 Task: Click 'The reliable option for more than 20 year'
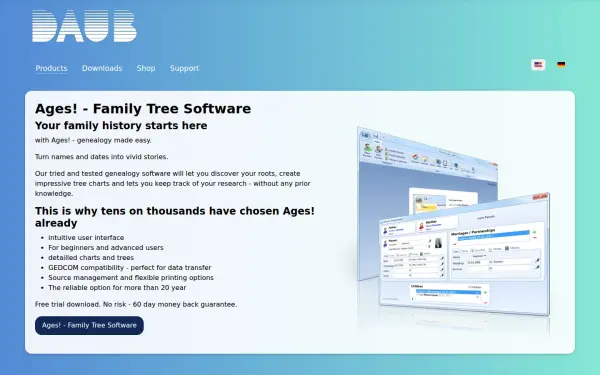pos(117,287)
